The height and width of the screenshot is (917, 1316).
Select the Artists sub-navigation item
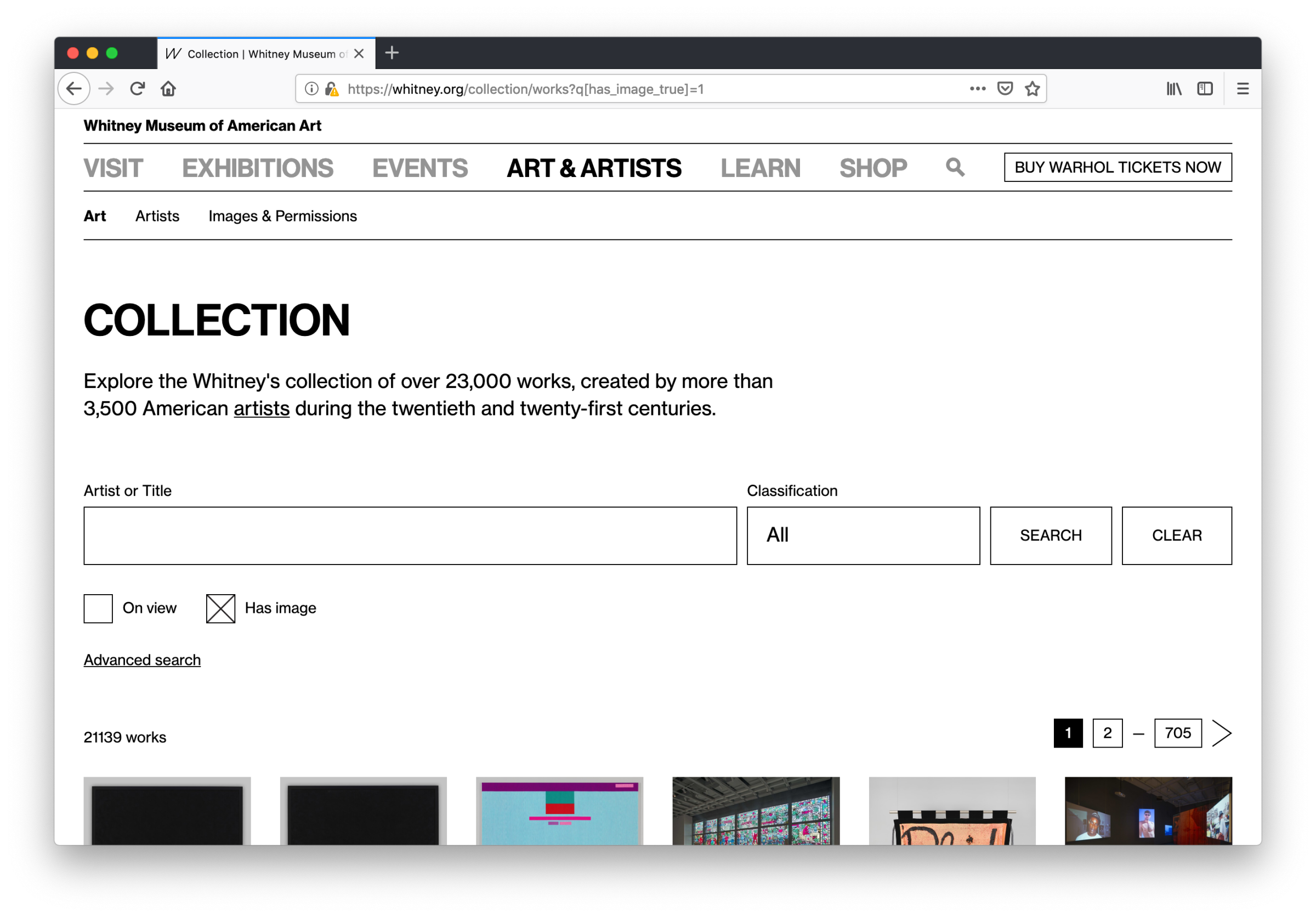(x=157, y=216)
